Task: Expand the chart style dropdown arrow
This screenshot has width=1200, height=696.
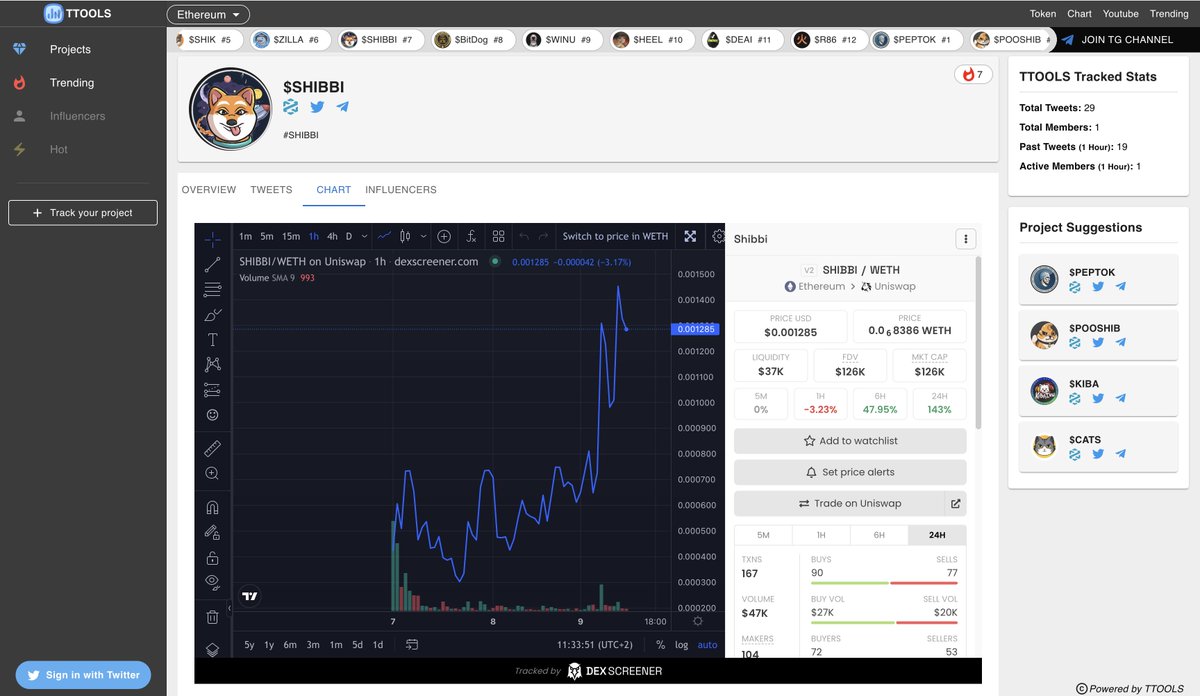Action: [424, 237]
